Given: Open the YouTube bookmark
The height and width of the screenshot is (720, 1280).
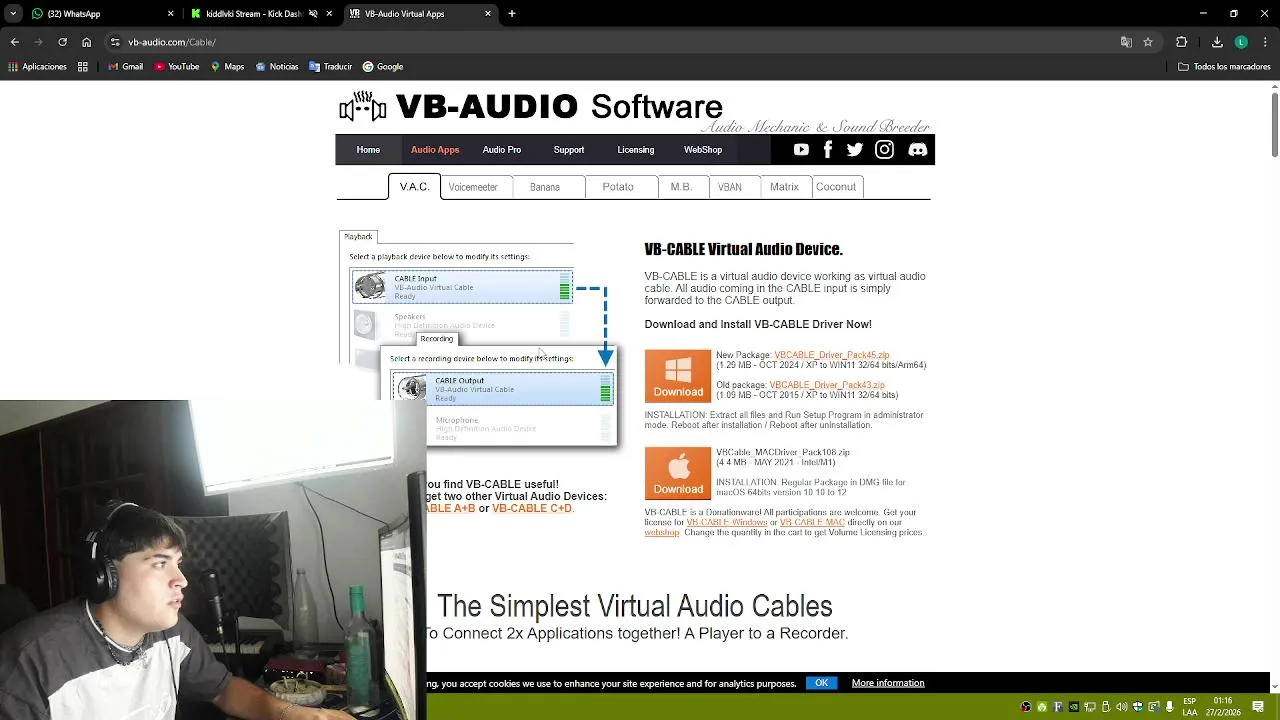Looking at the screenshot, I should coord(177,67).
